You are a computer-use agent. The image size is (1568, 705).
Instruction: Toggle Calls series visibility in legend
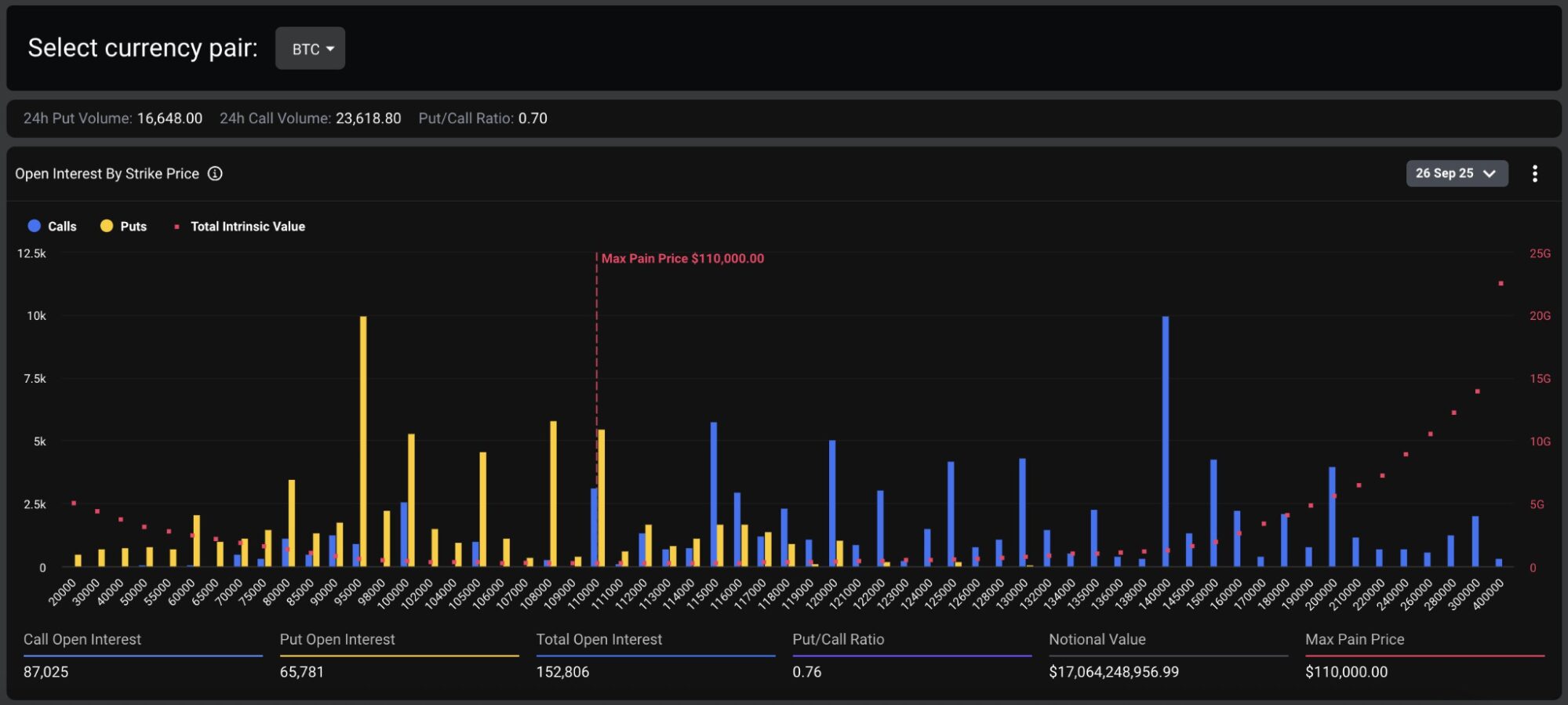tap(52, 226)
